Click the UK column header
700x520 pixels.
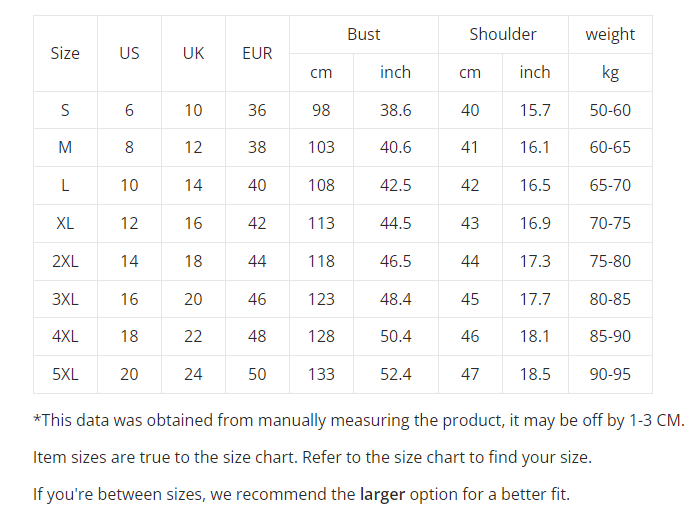coord(193,54)
